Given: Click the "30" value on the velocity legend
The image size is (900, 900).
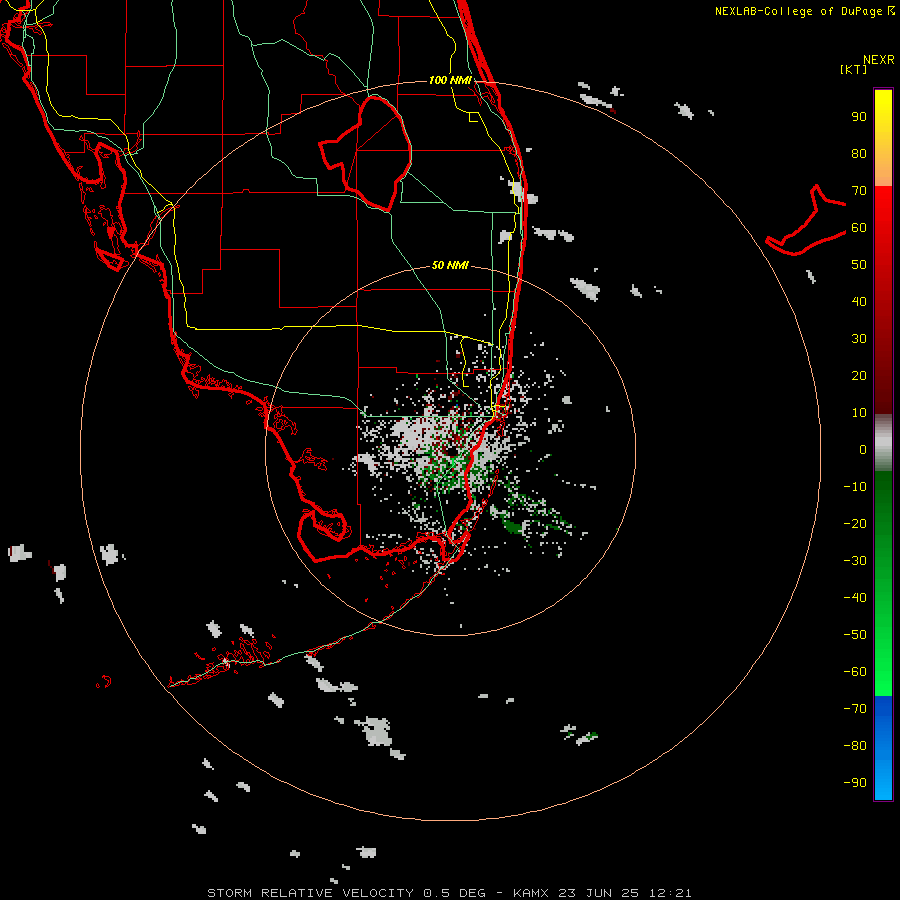Looking at the screenshot, I should coord(859,339).
